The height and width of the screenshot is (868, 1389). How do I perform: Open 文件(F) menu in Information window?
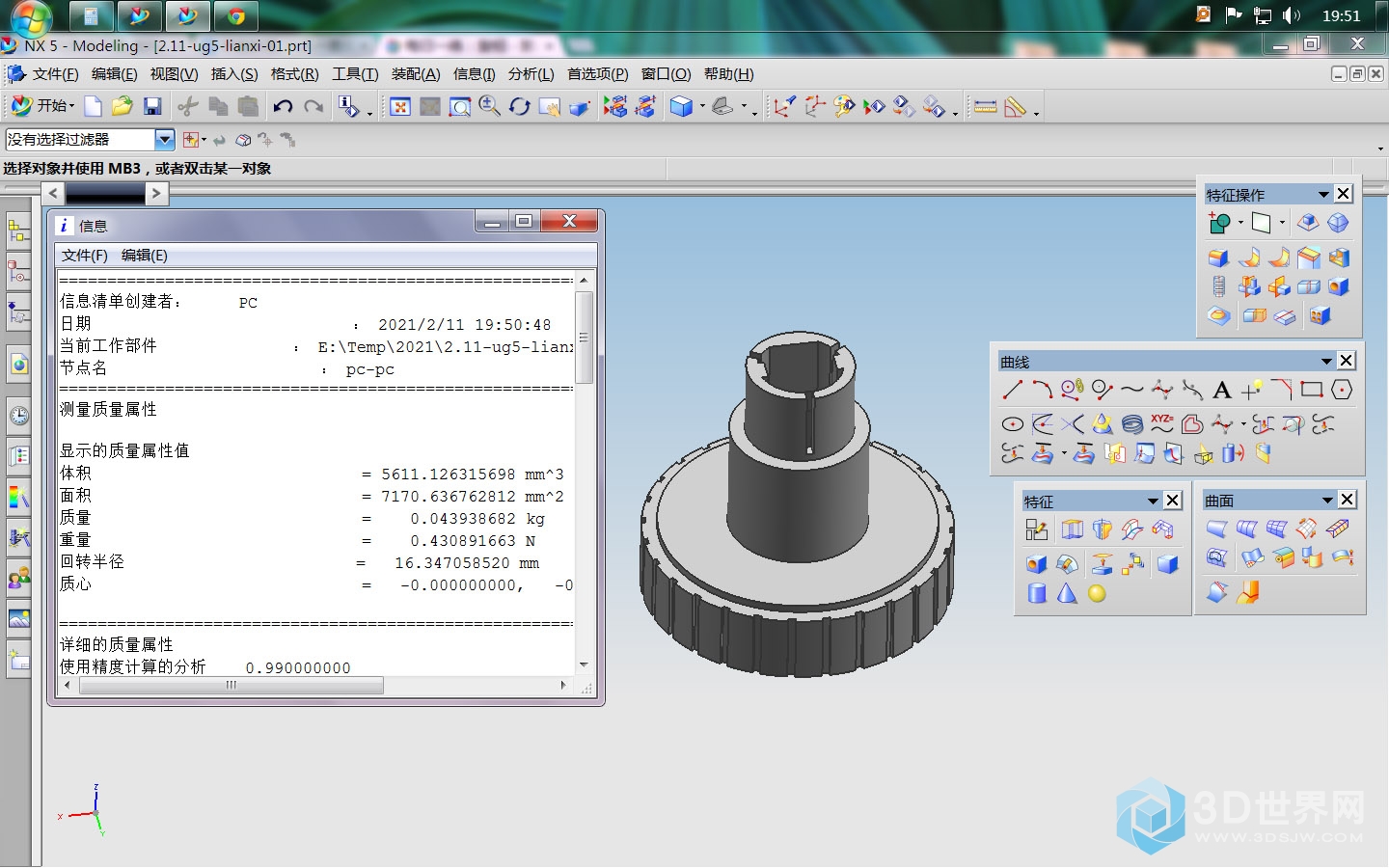(x=85, y=256)
